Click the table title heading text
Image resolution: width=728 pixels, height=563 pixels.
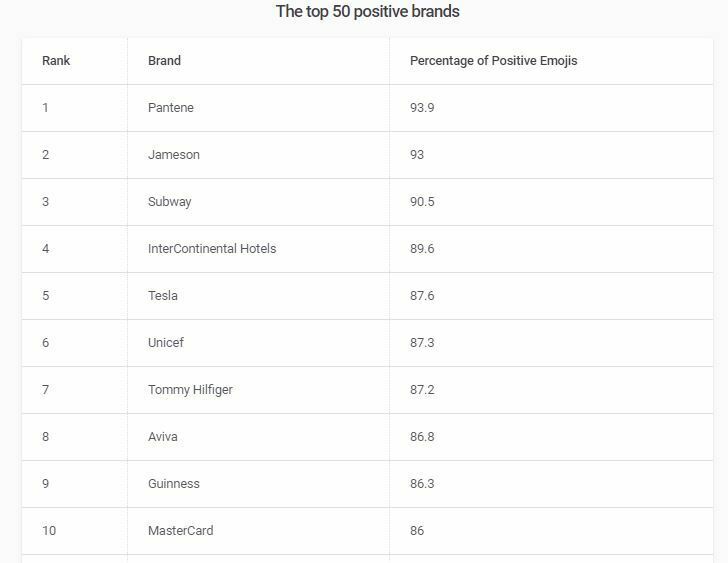[367, 12]
